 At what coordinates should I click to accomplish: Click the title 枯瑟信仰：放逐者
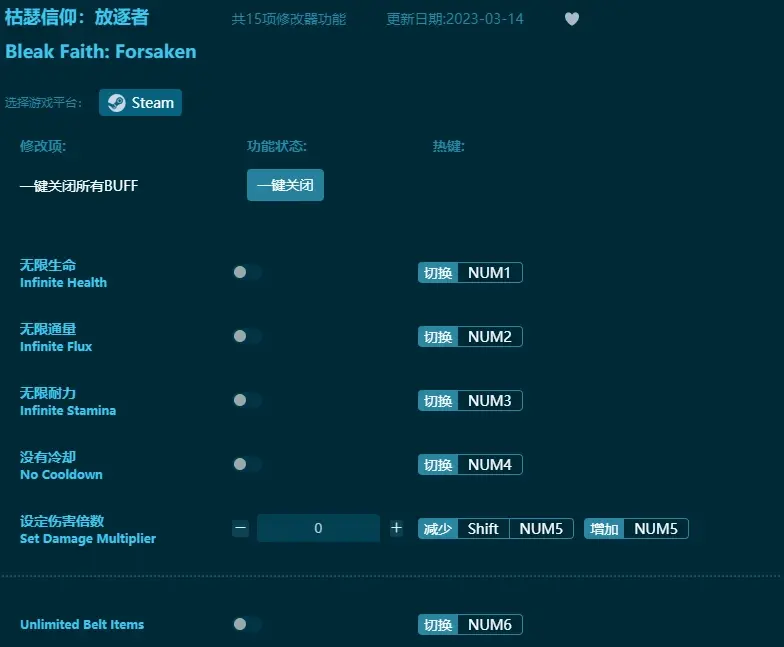[x=77, y=17]
